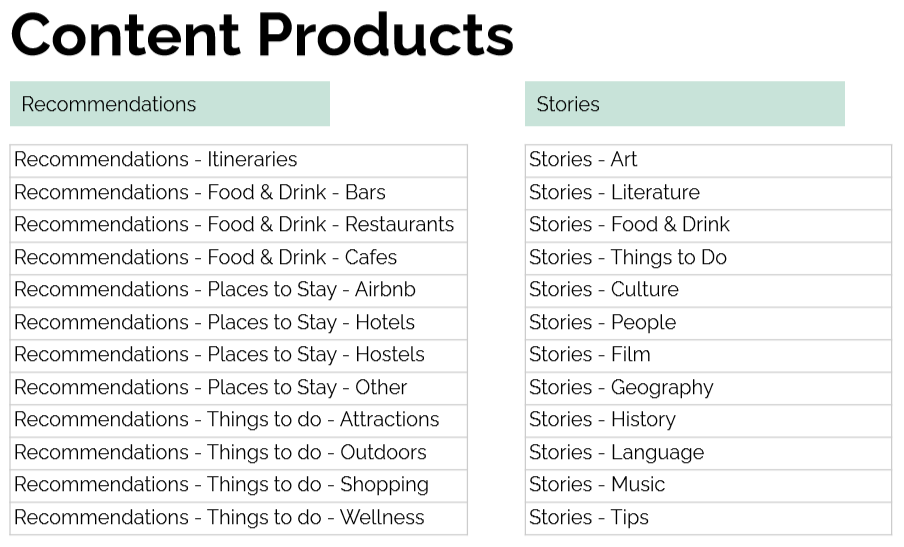Pick the Stories - Culture row
This screenshot has height=547, width=904.
[707, 290]
